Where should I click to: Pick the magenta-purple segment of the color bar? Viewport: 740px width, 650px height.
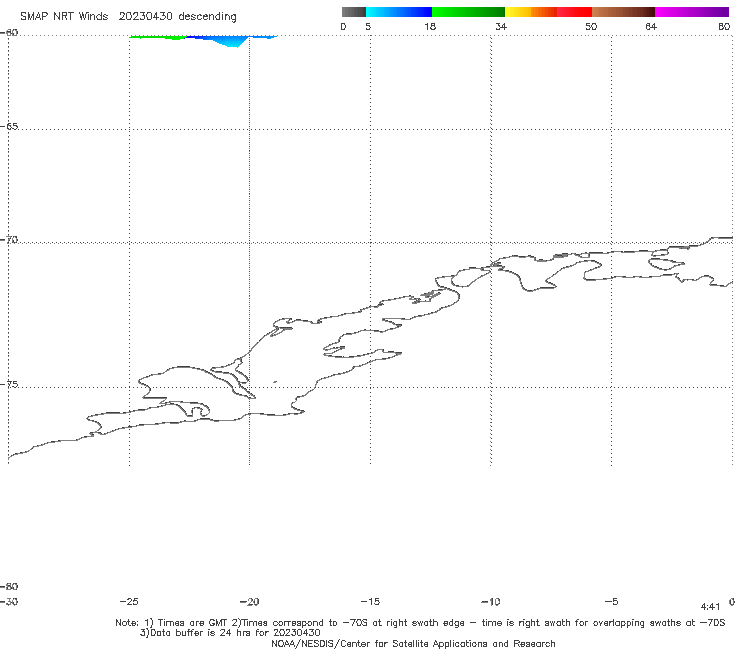click(x=692, y=12)
